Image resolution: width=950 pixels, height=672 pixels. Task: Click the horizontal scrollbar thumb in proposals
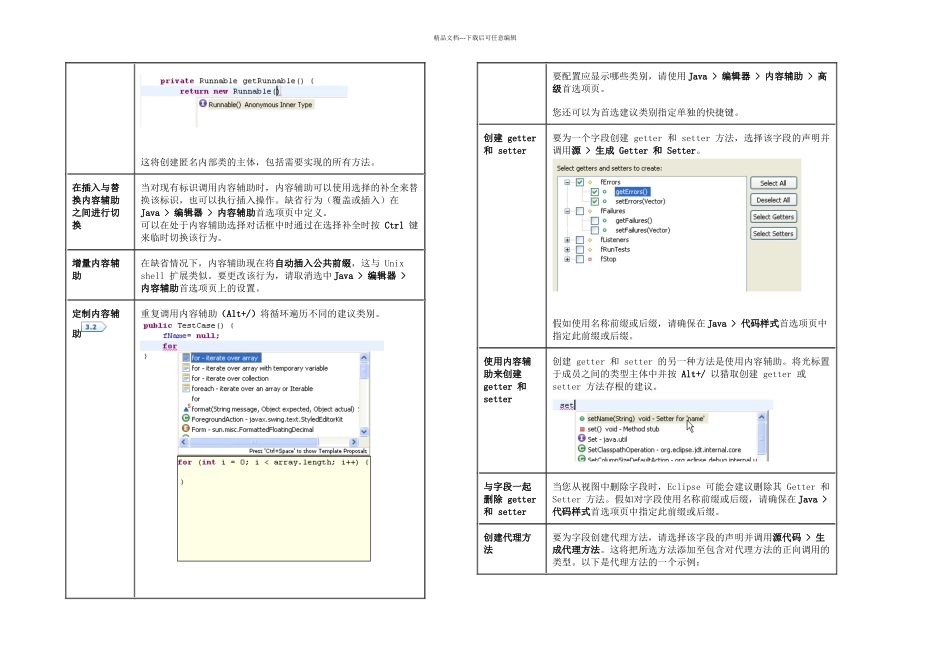[254, 442]
